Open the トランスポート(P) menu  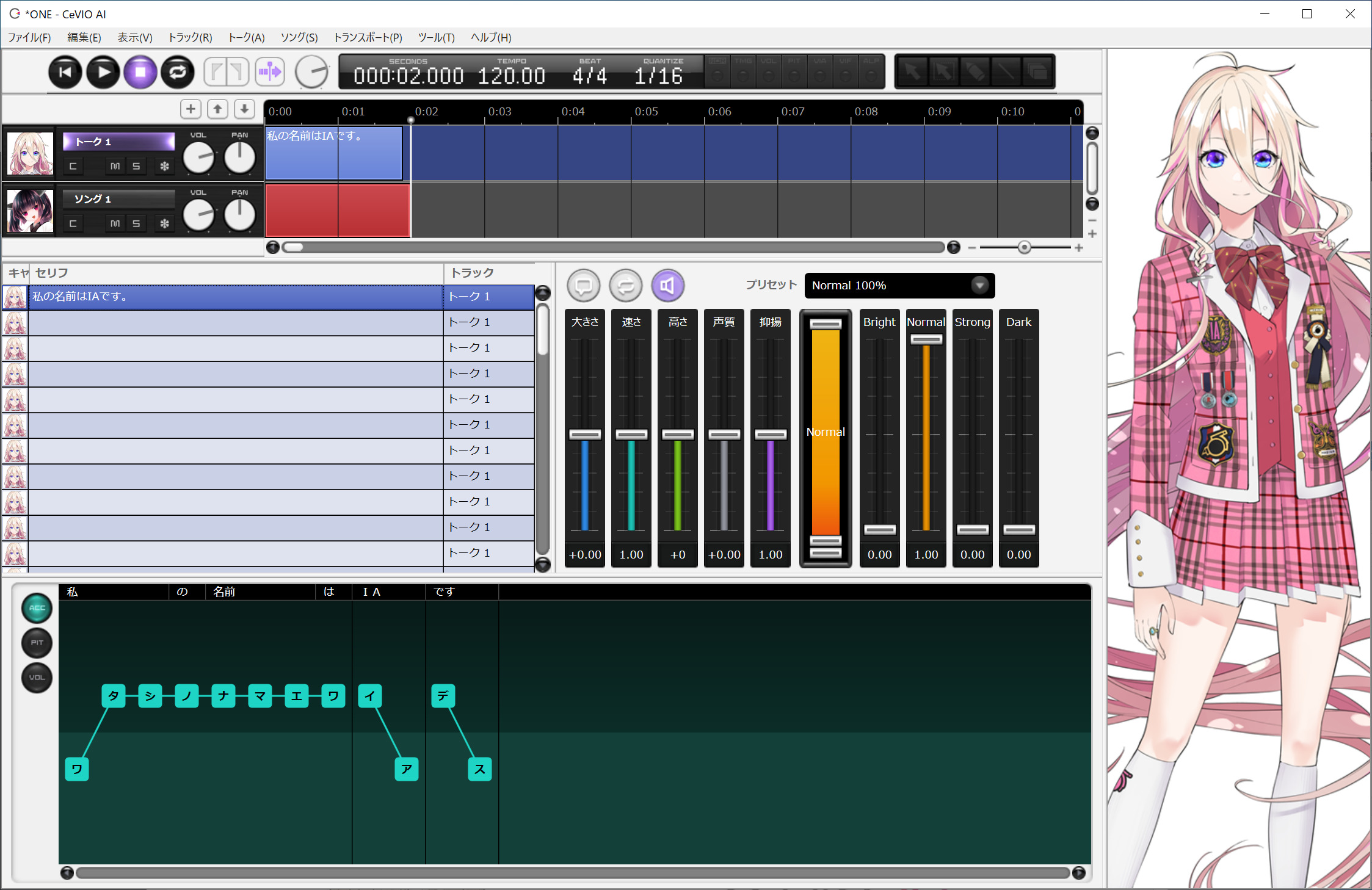coord(368,37)
